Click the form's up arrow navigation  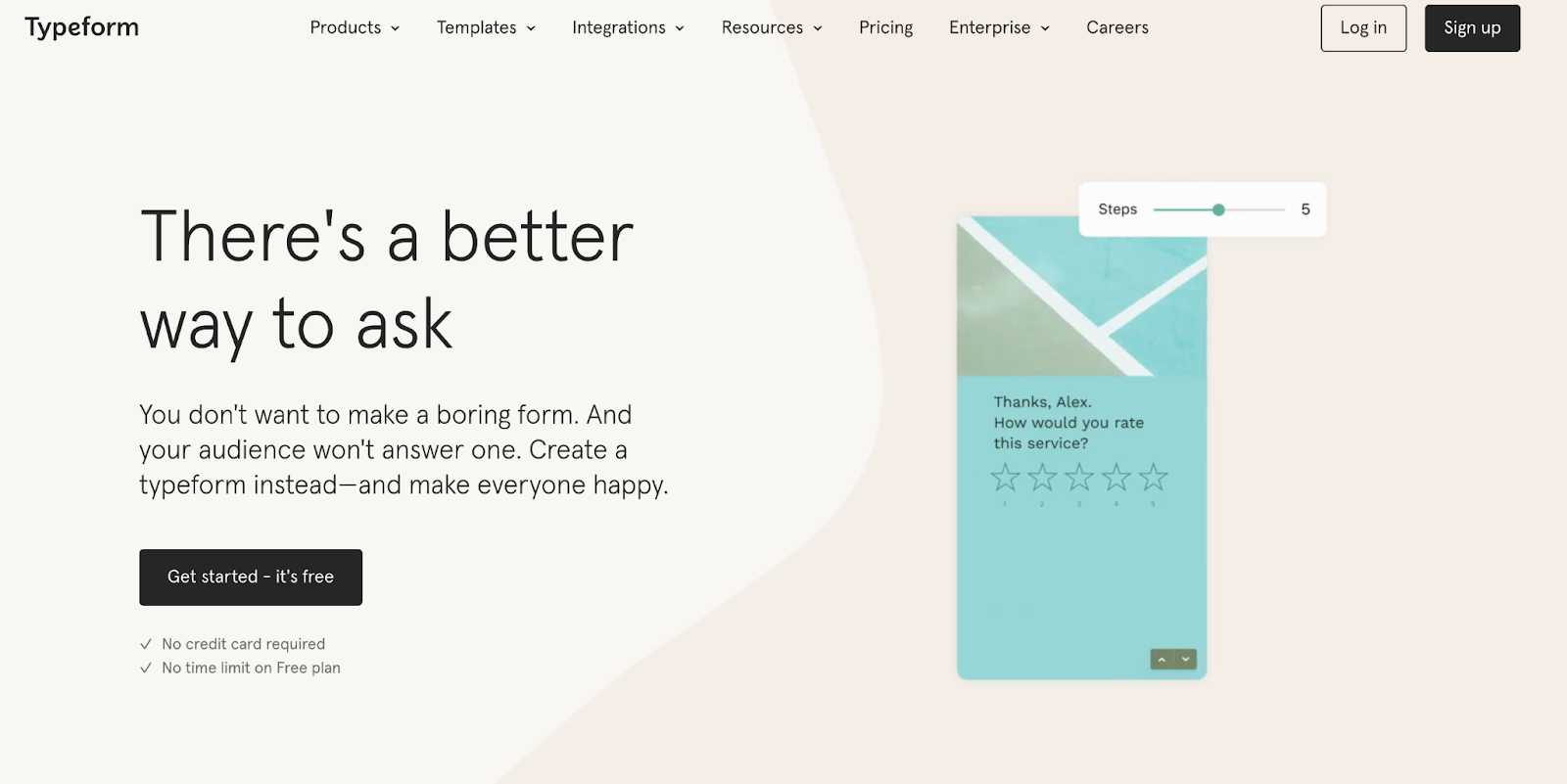point(1162,660)
